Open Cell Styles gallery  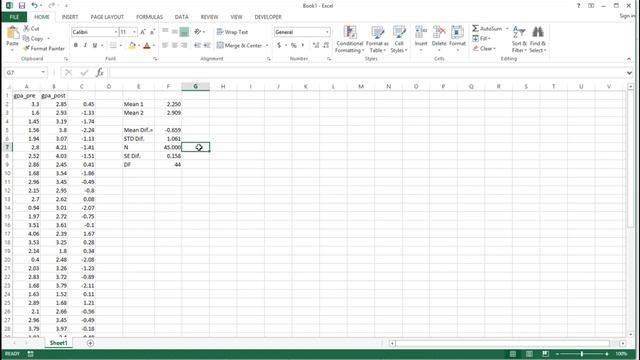point(399,39)
